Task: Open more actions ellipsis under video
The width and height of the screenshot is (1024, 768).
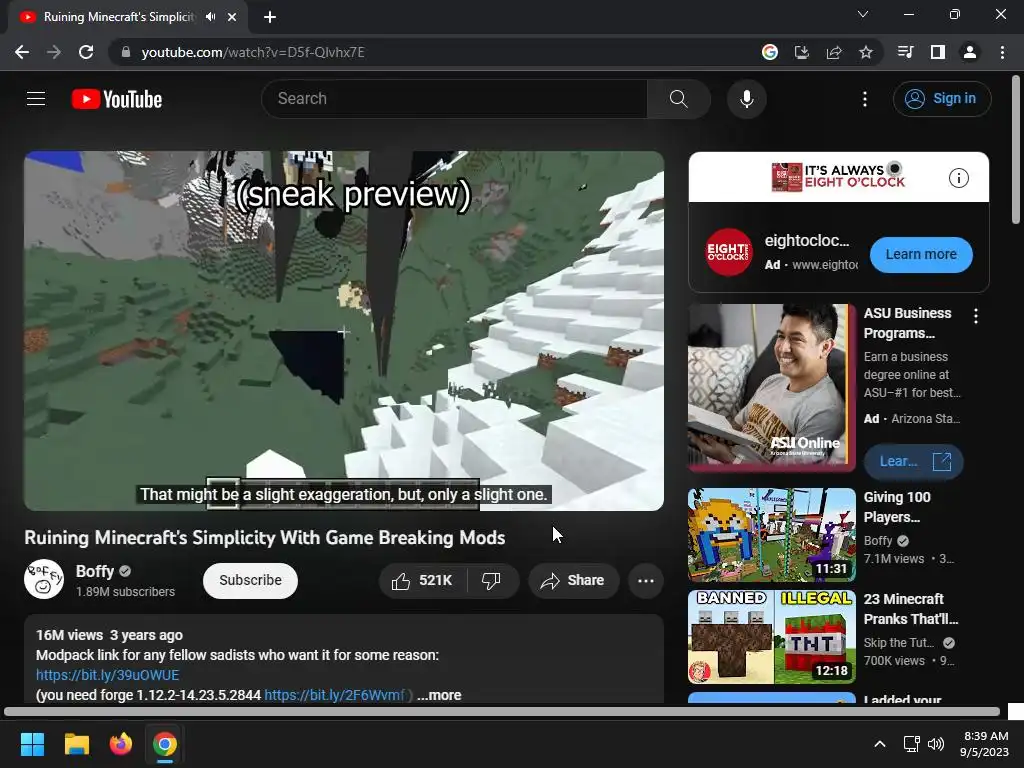Action: click(646, 581)
